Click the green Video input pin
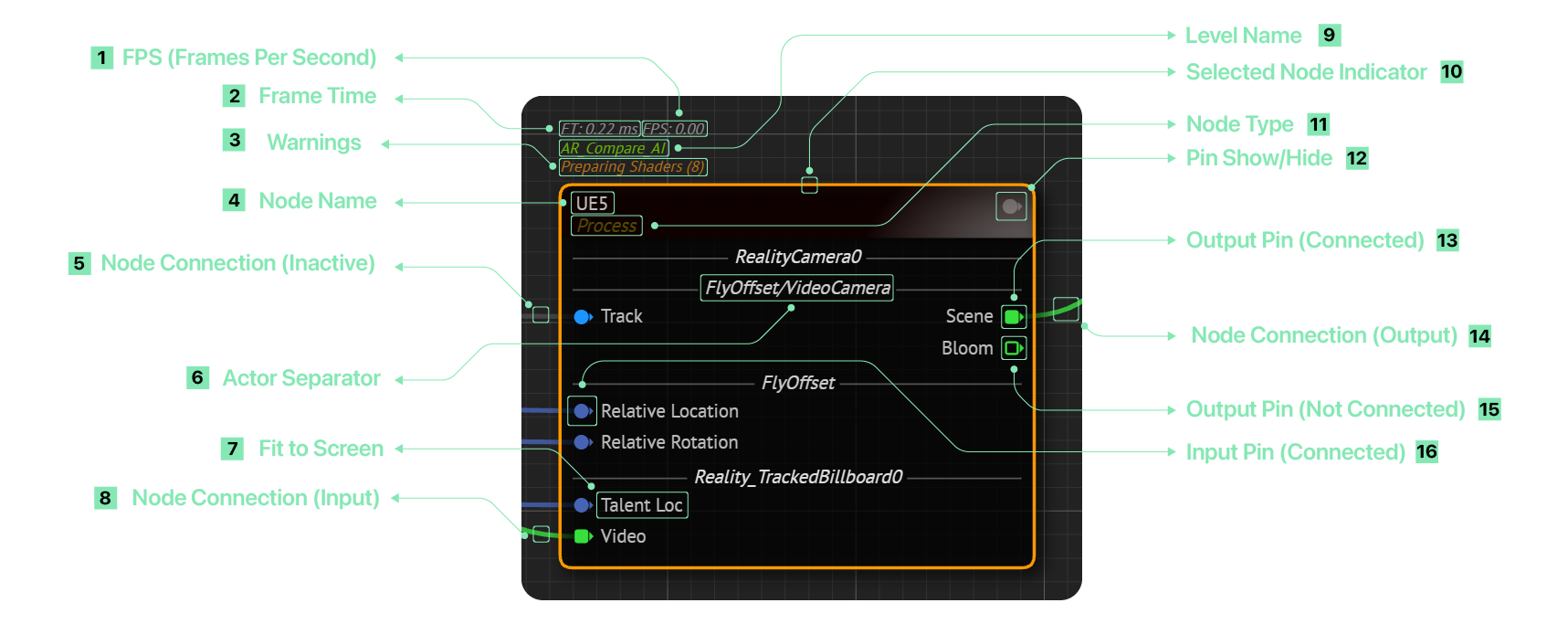 pos(582,536)
